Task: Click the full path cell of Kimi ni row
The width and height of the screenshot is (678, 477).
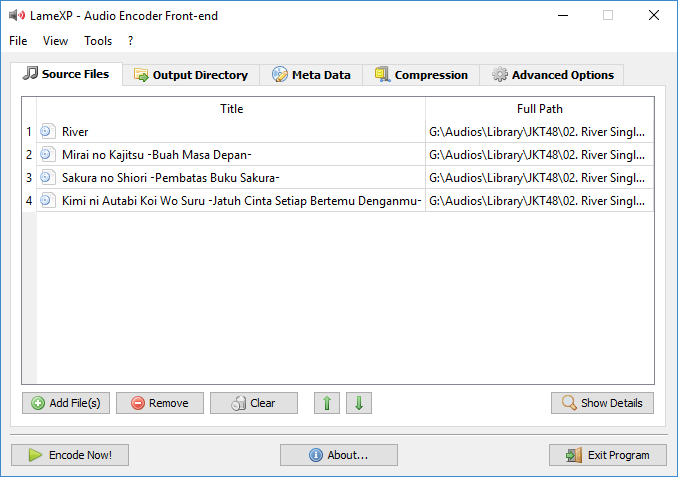Action: pyautogui.click(x=540, y=200)
